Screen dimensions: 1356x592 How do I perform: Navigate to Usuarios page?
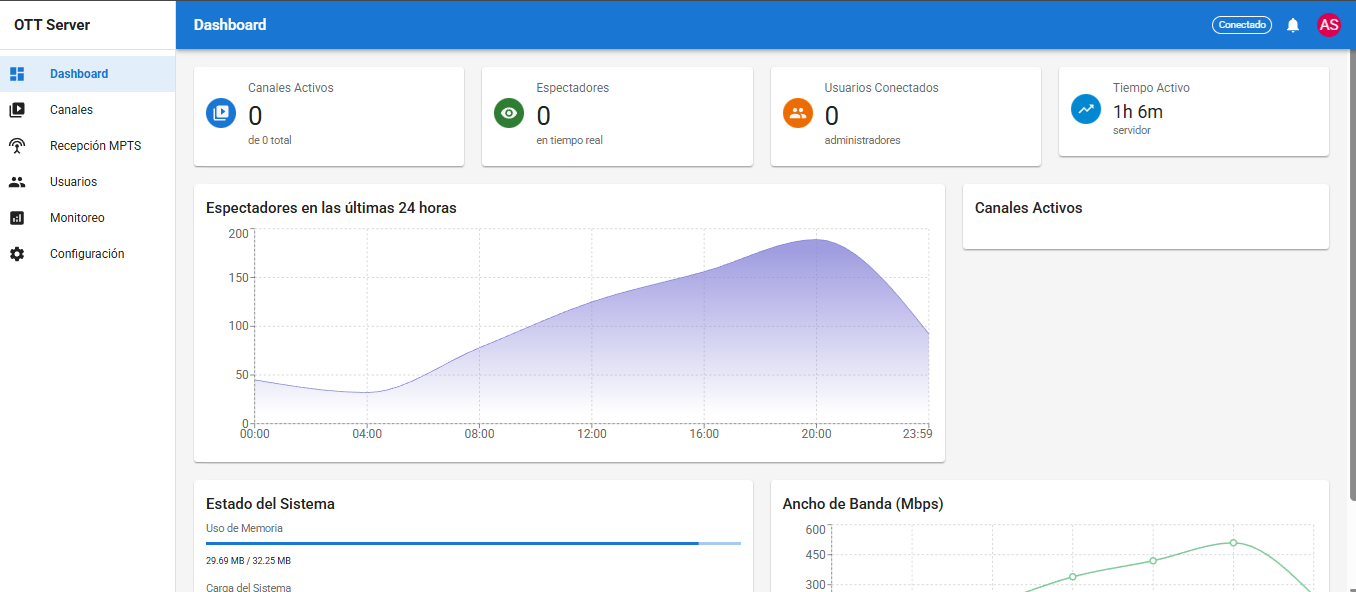click(88, 182)
